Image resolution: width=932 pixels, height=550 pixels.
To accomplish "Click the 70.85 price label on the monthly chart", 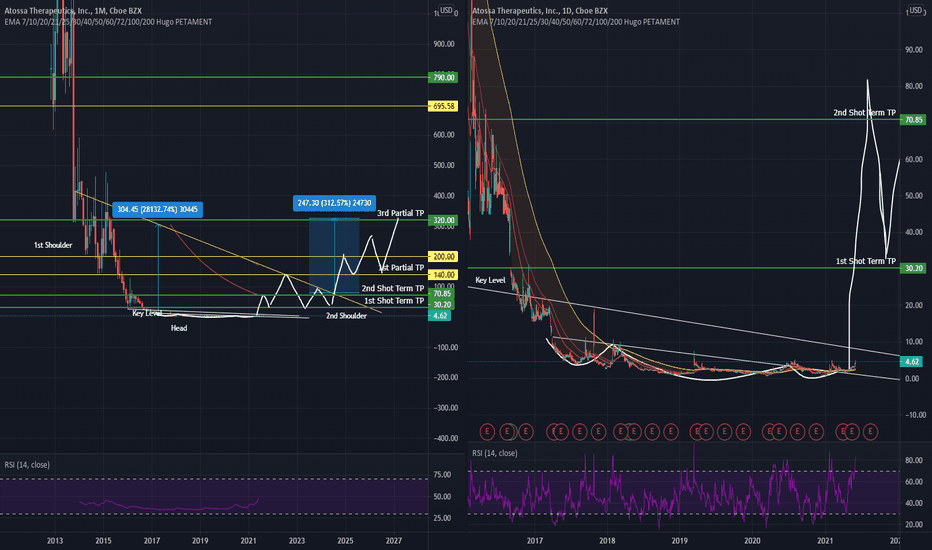I will [442, 294].
